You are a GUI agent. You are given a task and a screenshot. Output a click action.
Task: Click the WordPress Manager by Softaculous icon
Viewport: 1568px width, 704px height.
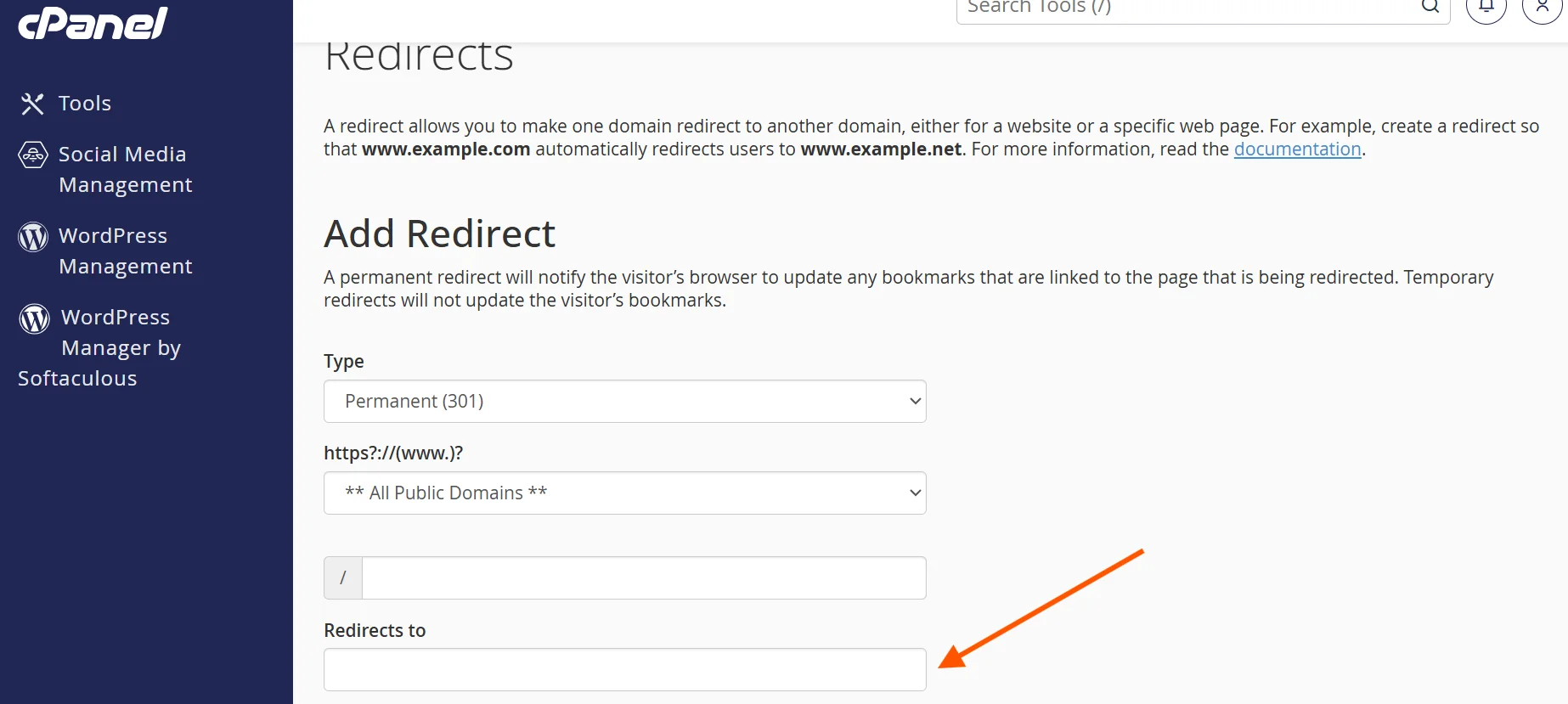tap(34, 318)
